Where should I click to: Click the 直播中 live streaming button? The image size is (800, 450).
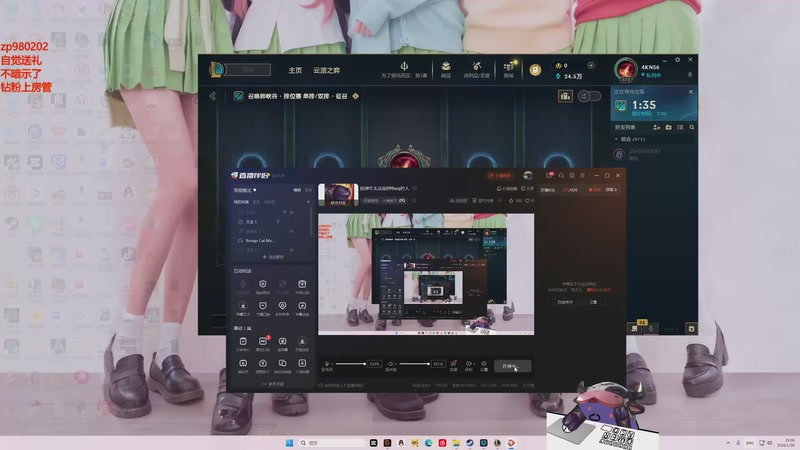pyautogui.click(x=513, y=366)
